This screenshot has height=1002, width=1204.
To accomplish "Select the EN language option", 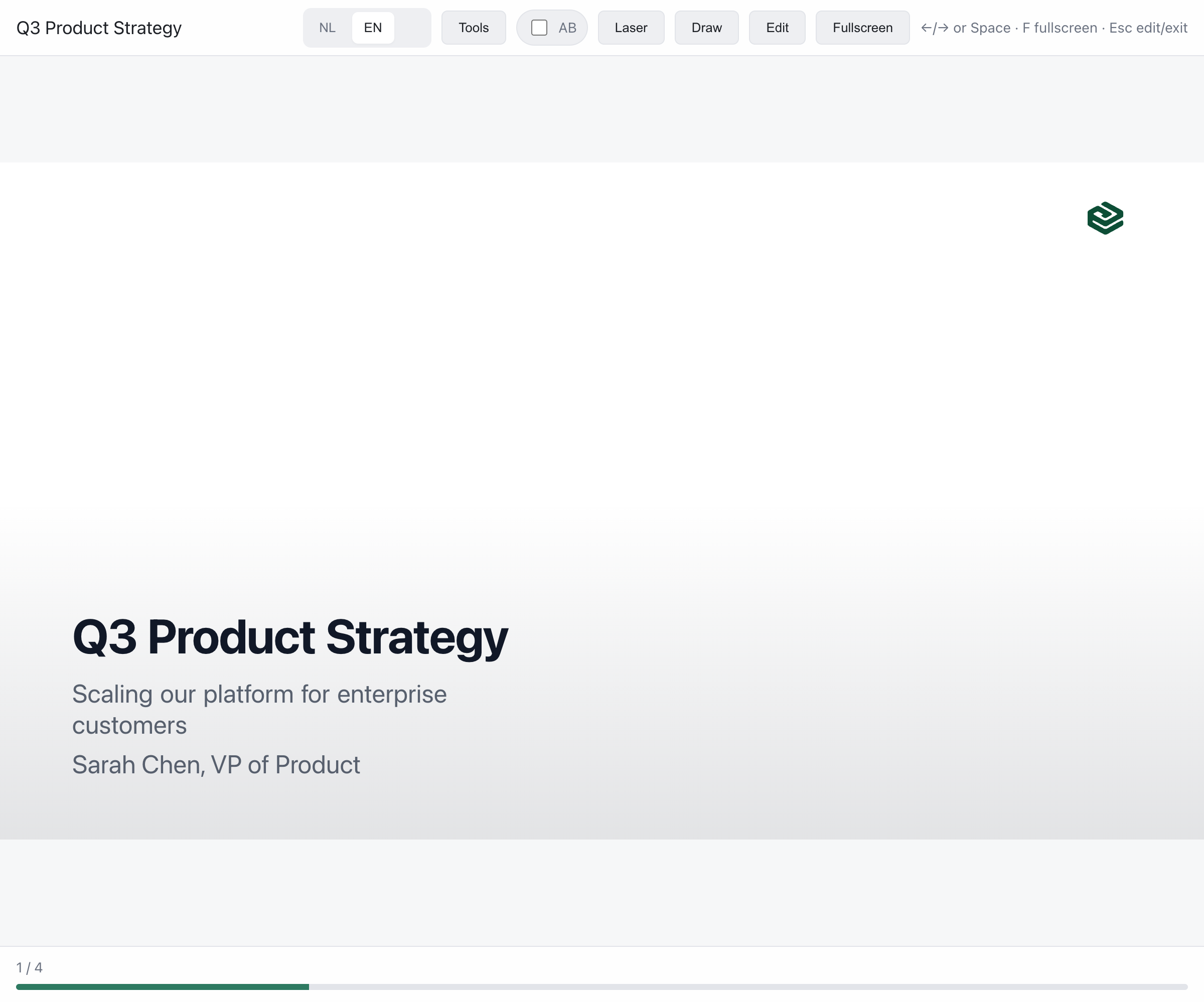I will click(373, 28).
